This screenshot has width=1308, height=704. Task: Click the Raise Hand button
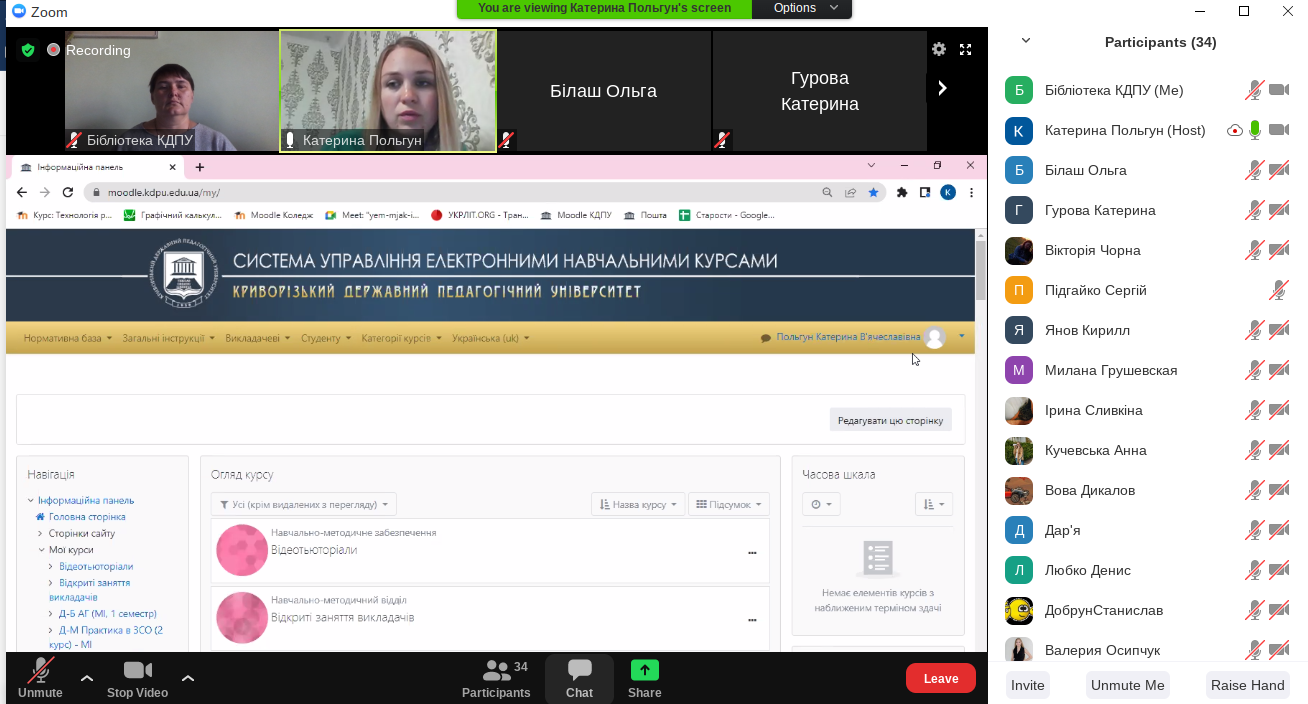pyautogui.click(x=1247, y=685)
